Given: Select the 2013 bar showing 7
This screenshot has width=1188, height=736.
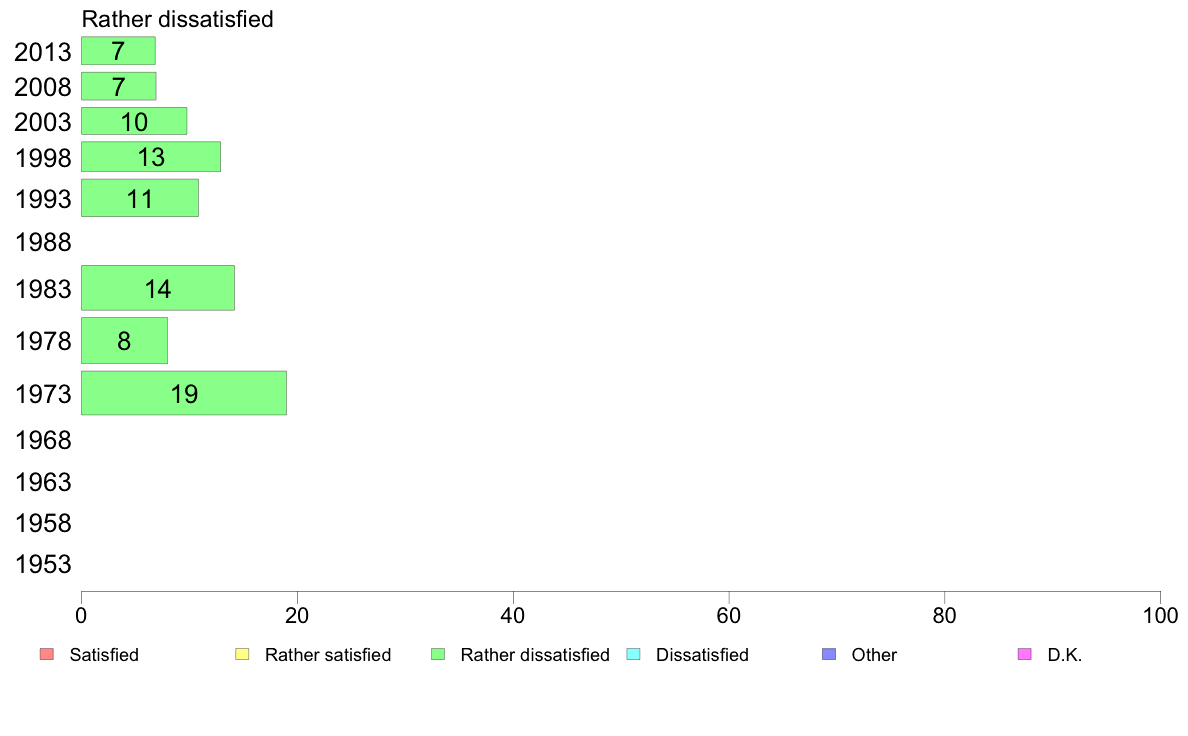Looking at the screenshot, I should click(118, 51).
